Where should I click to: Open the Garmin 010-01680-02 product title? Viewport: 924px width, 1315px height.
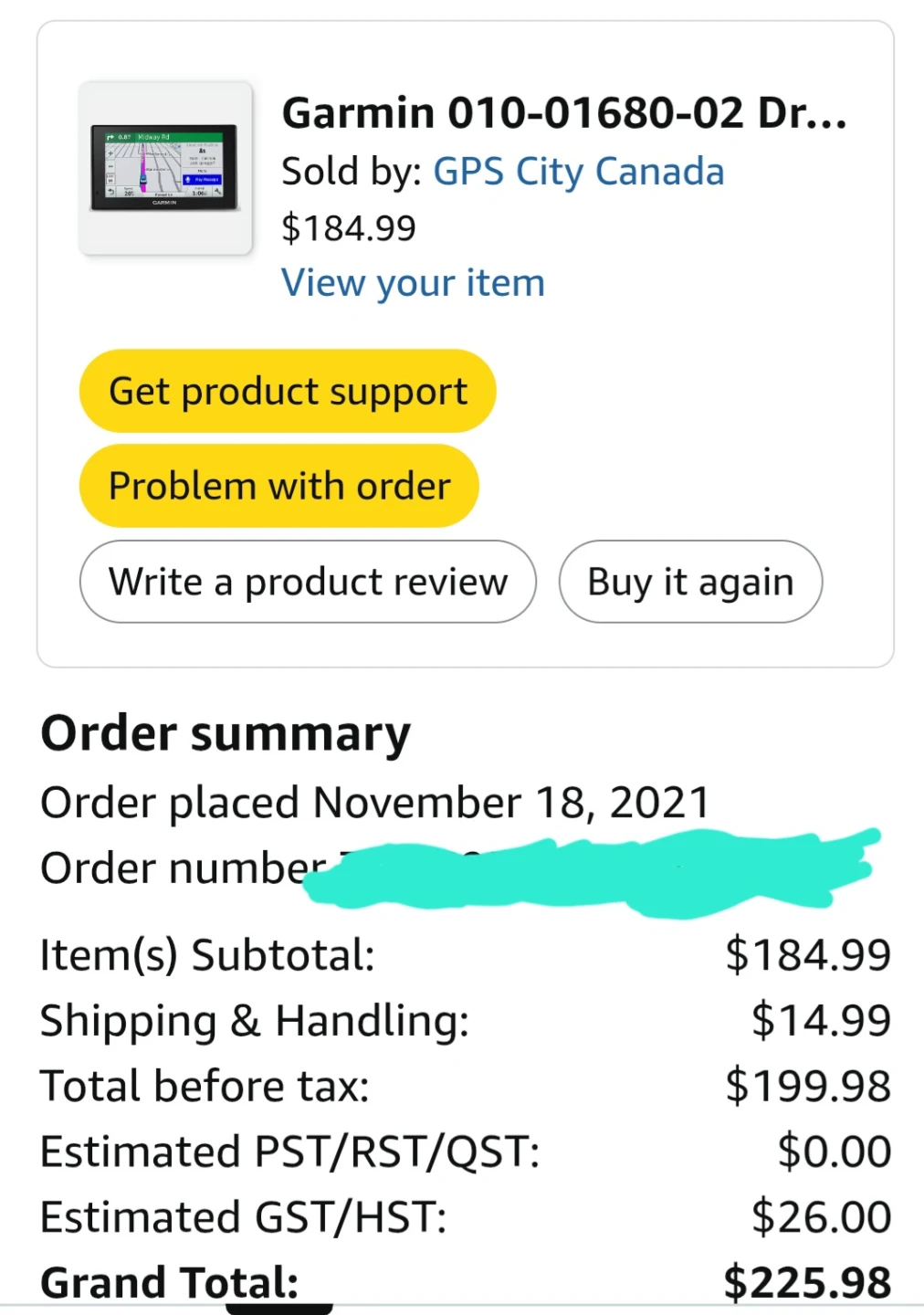coord(564,114)
